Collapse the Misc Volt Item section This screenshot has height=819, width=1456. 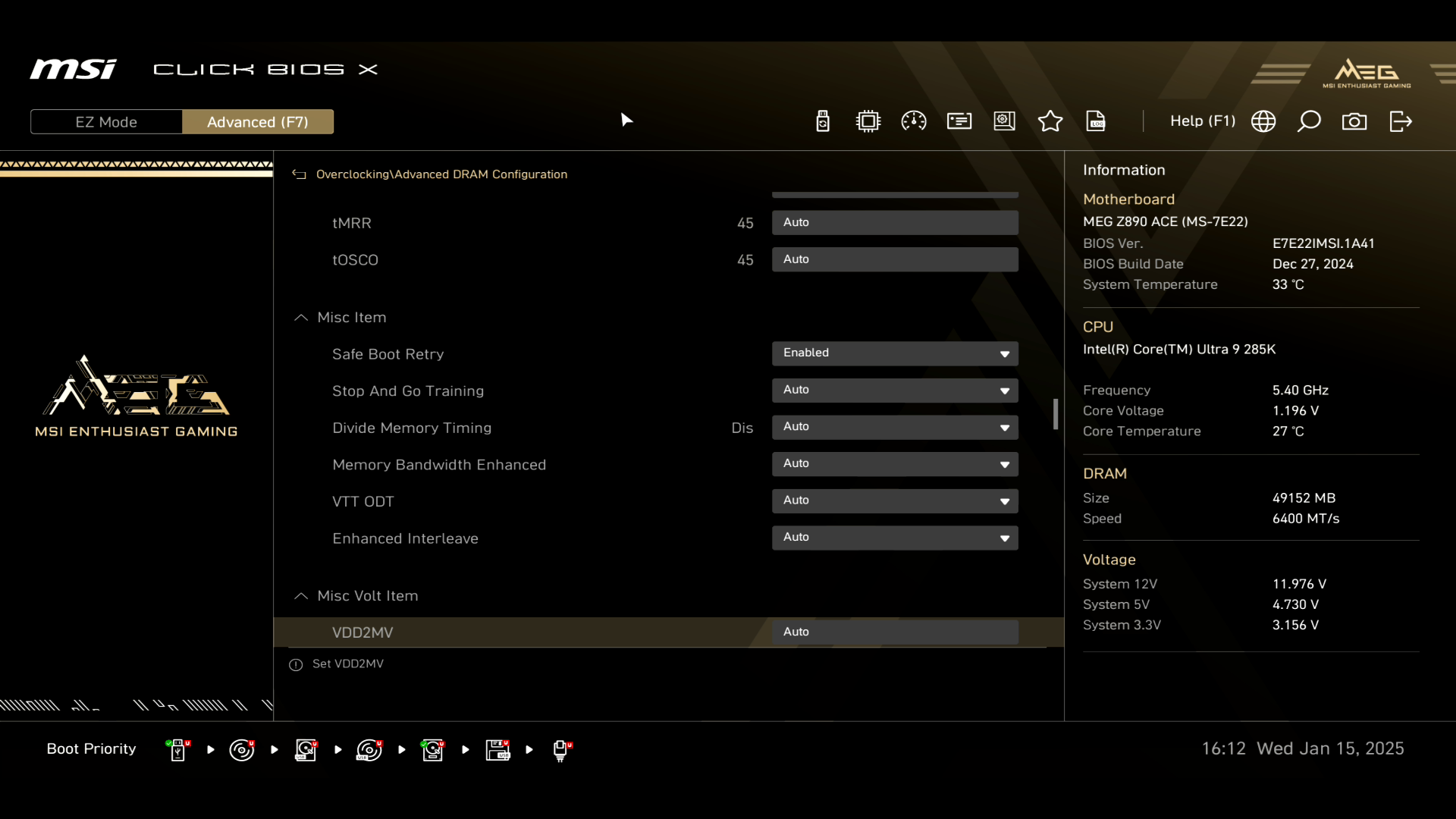(301, 596)
